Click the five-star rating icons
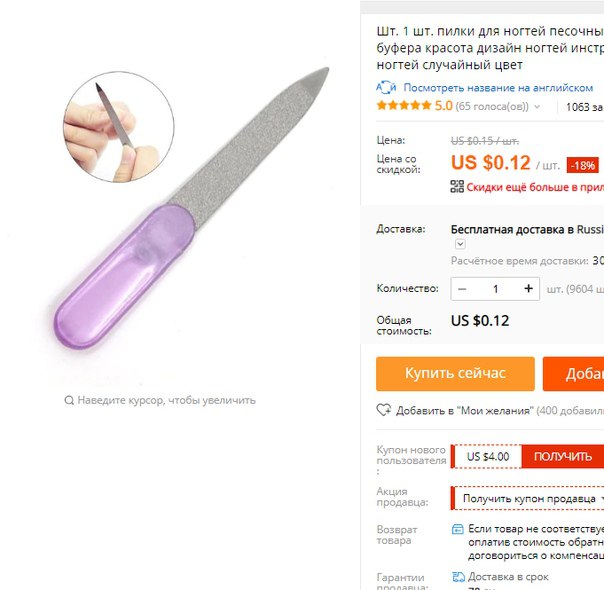The height and width of the screenshot is (590, 604). pos(404,105)
